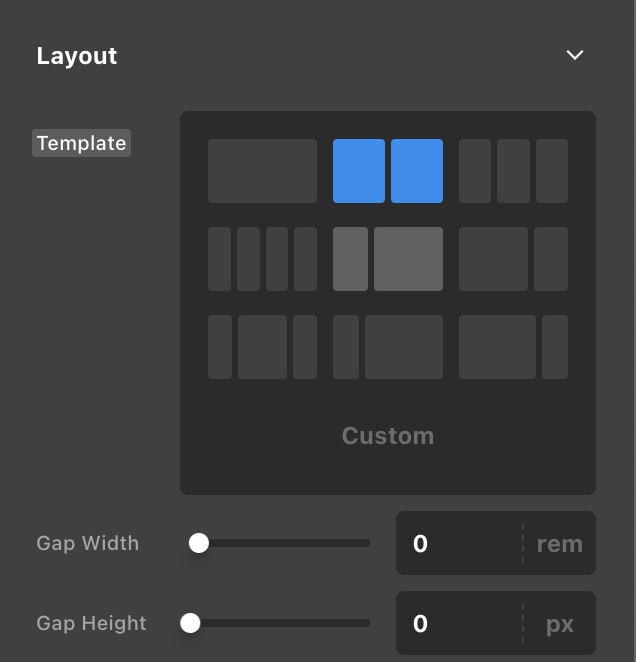Image resolution: width=636 pixels, height=662 pixels.
Task: Click the Custom template button
Action: coord(388,436)
